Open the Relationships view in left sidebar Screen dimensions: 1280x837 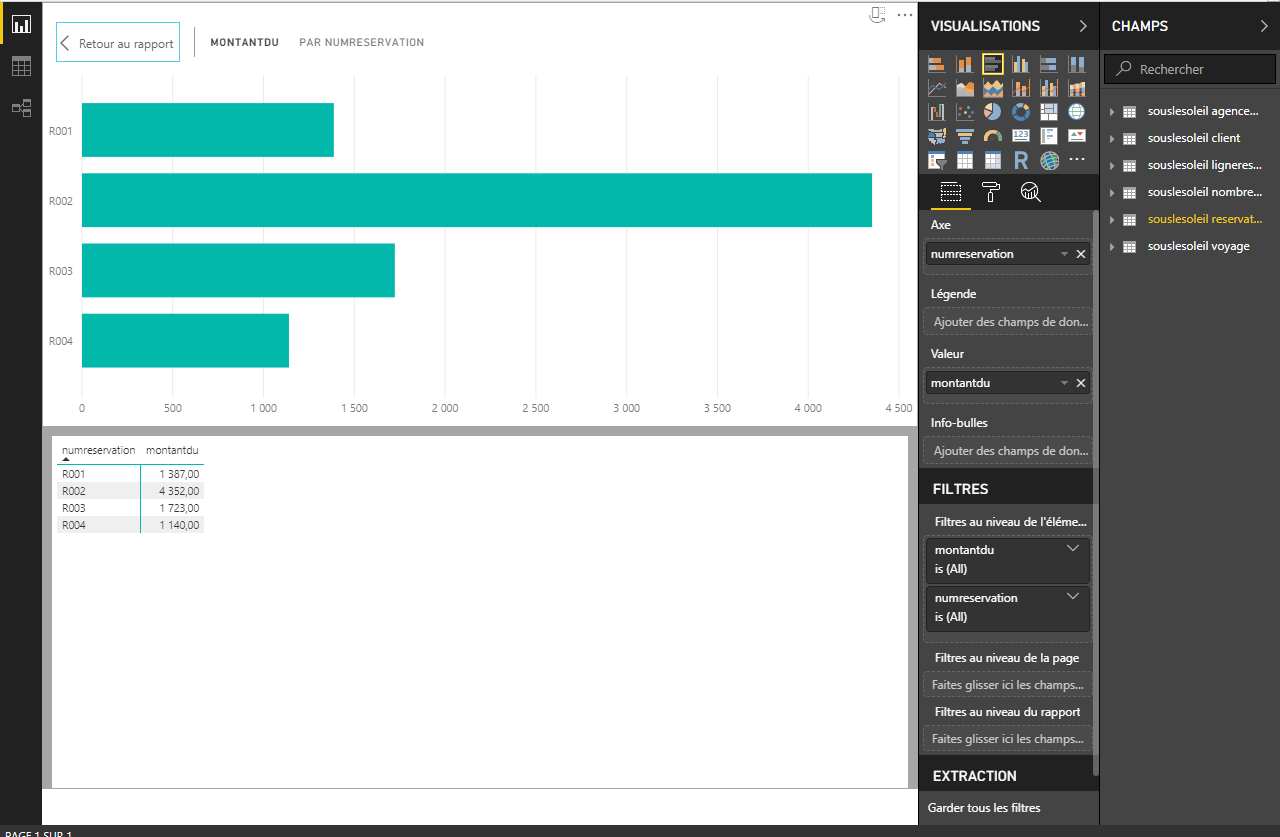click(21, 108)
